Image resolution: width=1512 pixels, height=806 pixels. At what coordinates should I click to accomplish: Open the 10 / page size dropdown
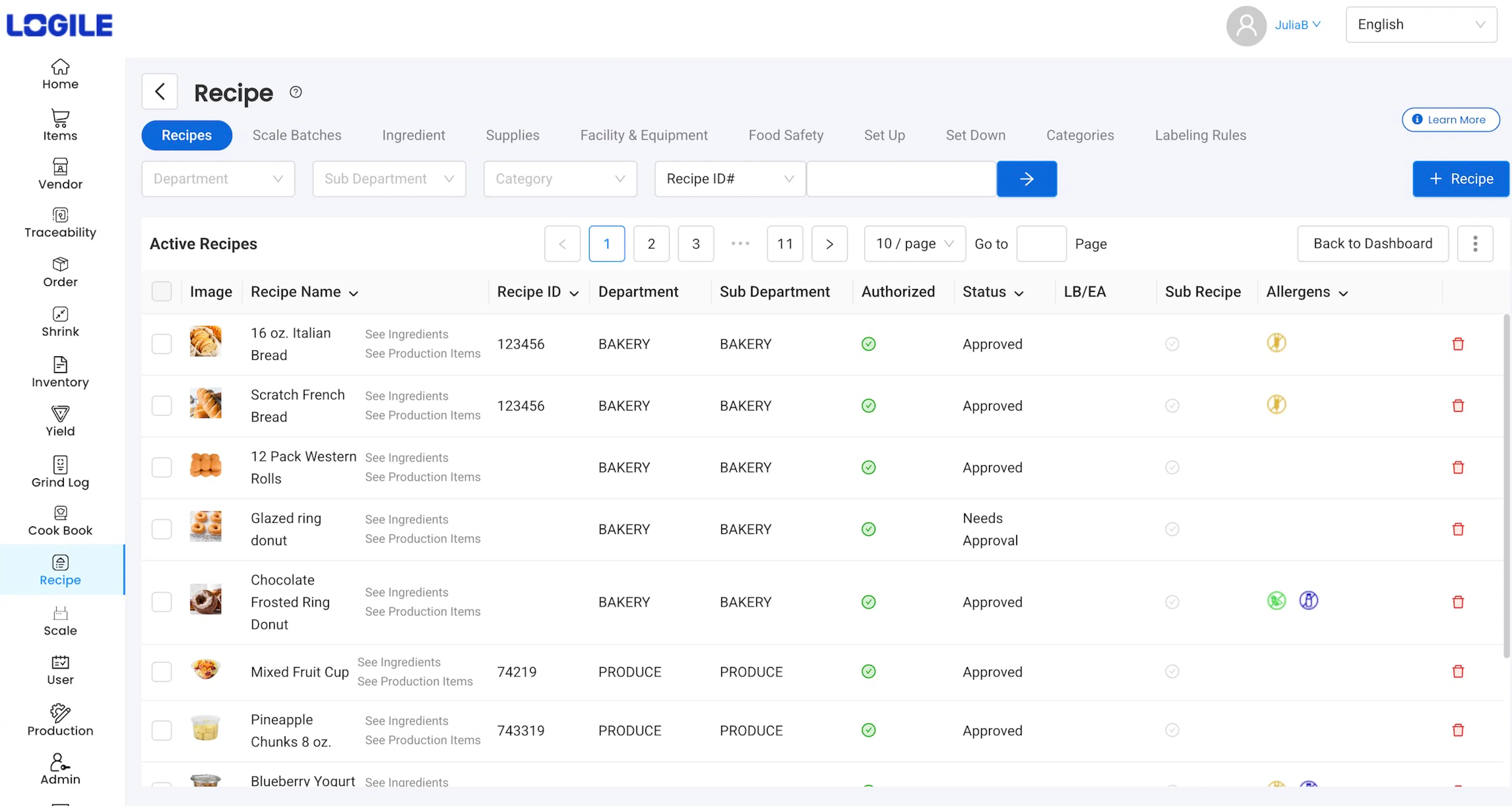pyautogui.click(x=914, y=244)
